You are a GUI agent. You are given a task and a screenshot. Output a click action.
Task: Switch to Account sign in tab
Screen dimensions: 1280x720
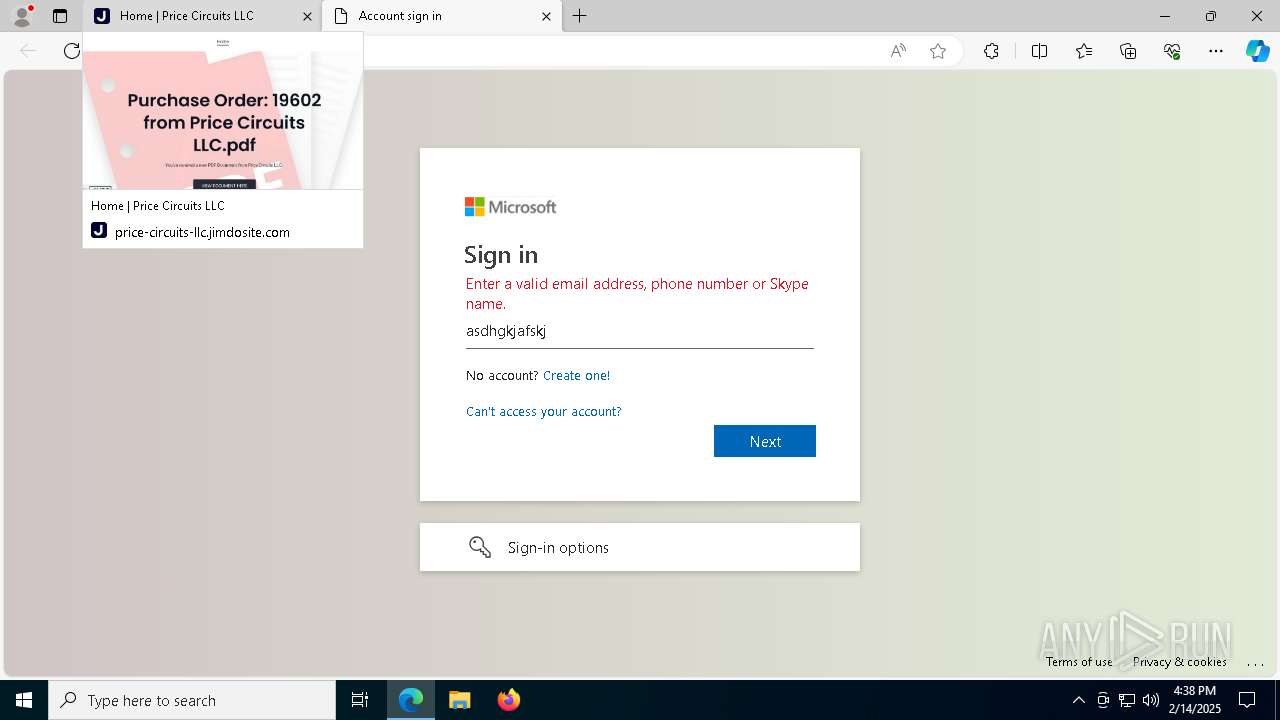[x=441, y=16]
